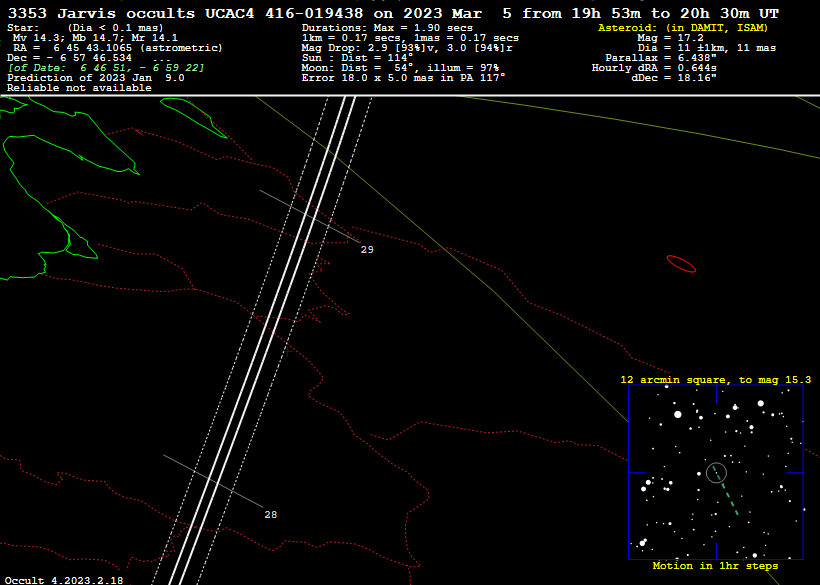
Task: Click the time marker label '29' on the path
Action: 367,250
